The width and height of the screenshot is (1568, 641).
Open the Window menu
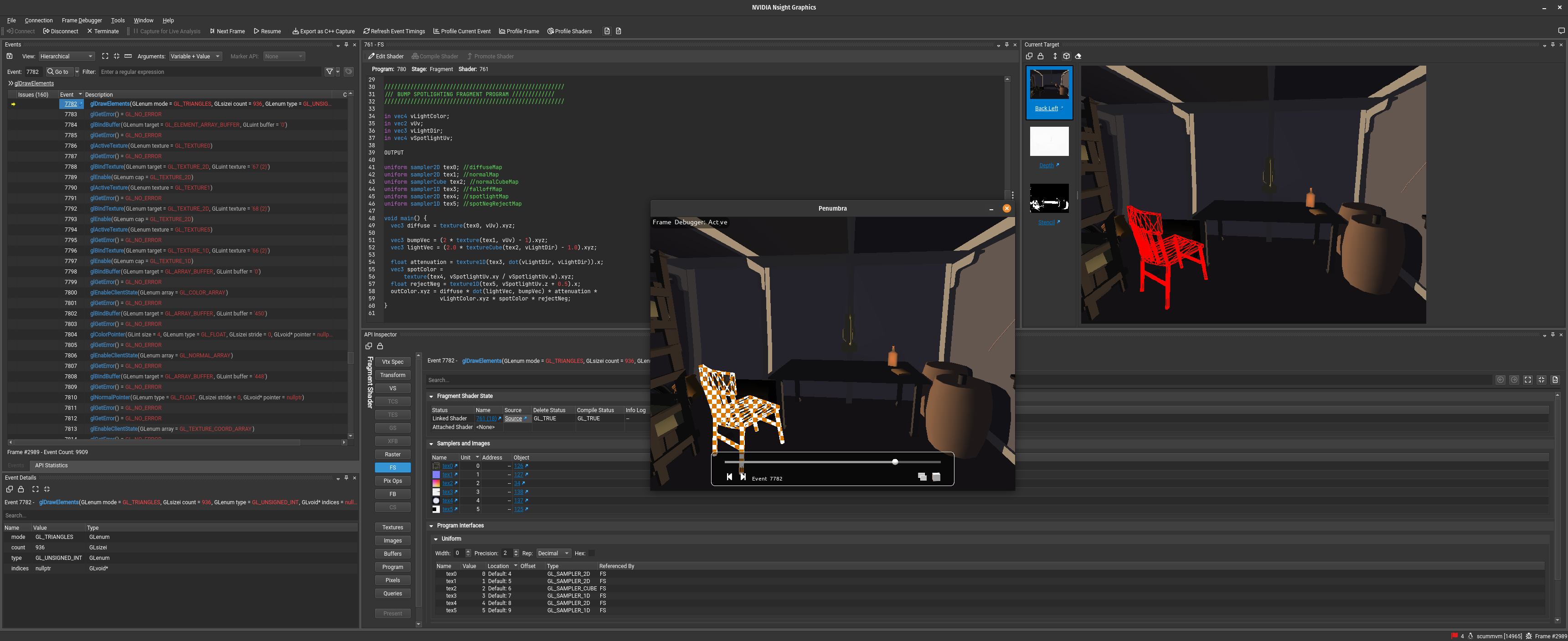tap(144, 20)
